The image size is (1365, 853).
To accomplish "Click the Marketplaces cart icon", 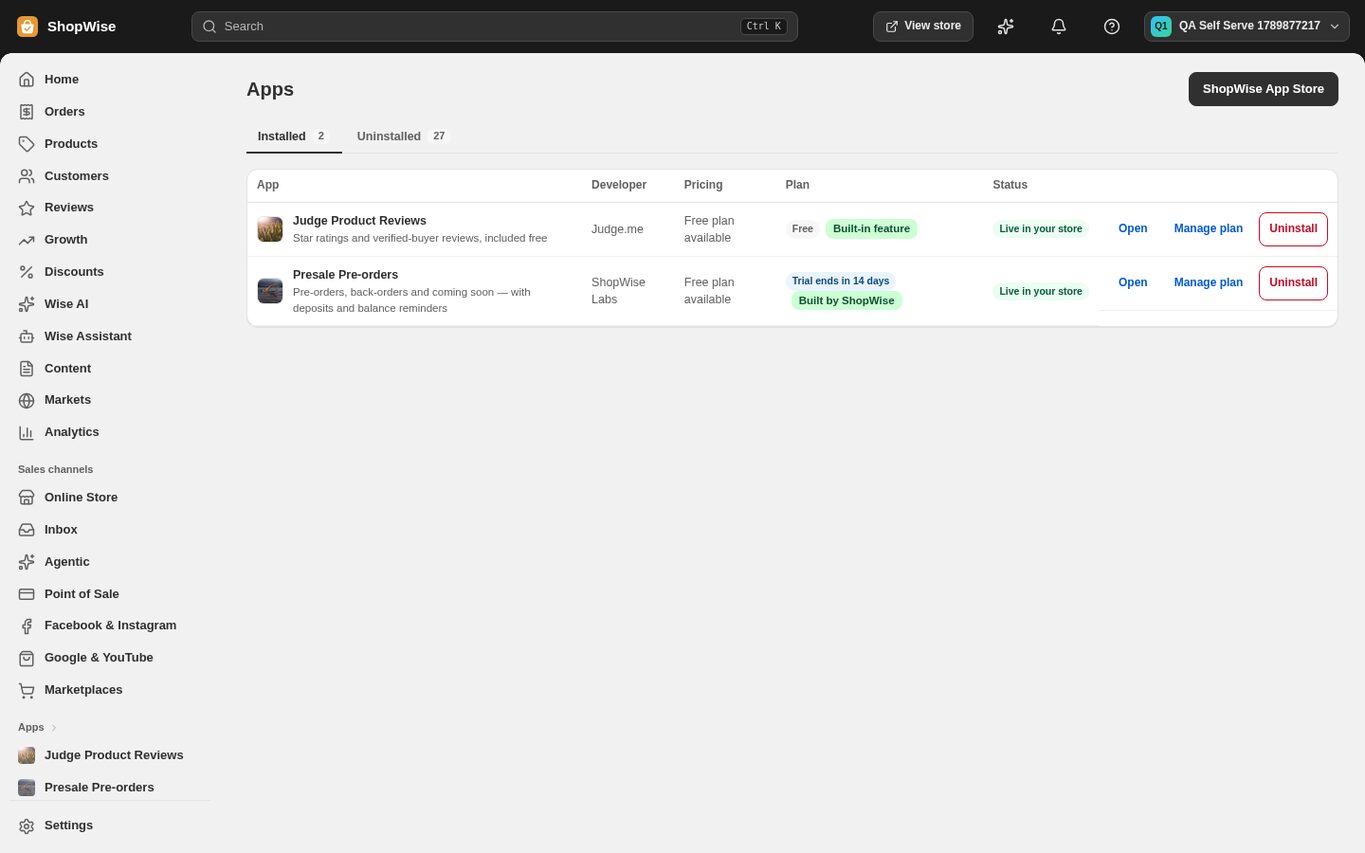I will pos(27,690).
